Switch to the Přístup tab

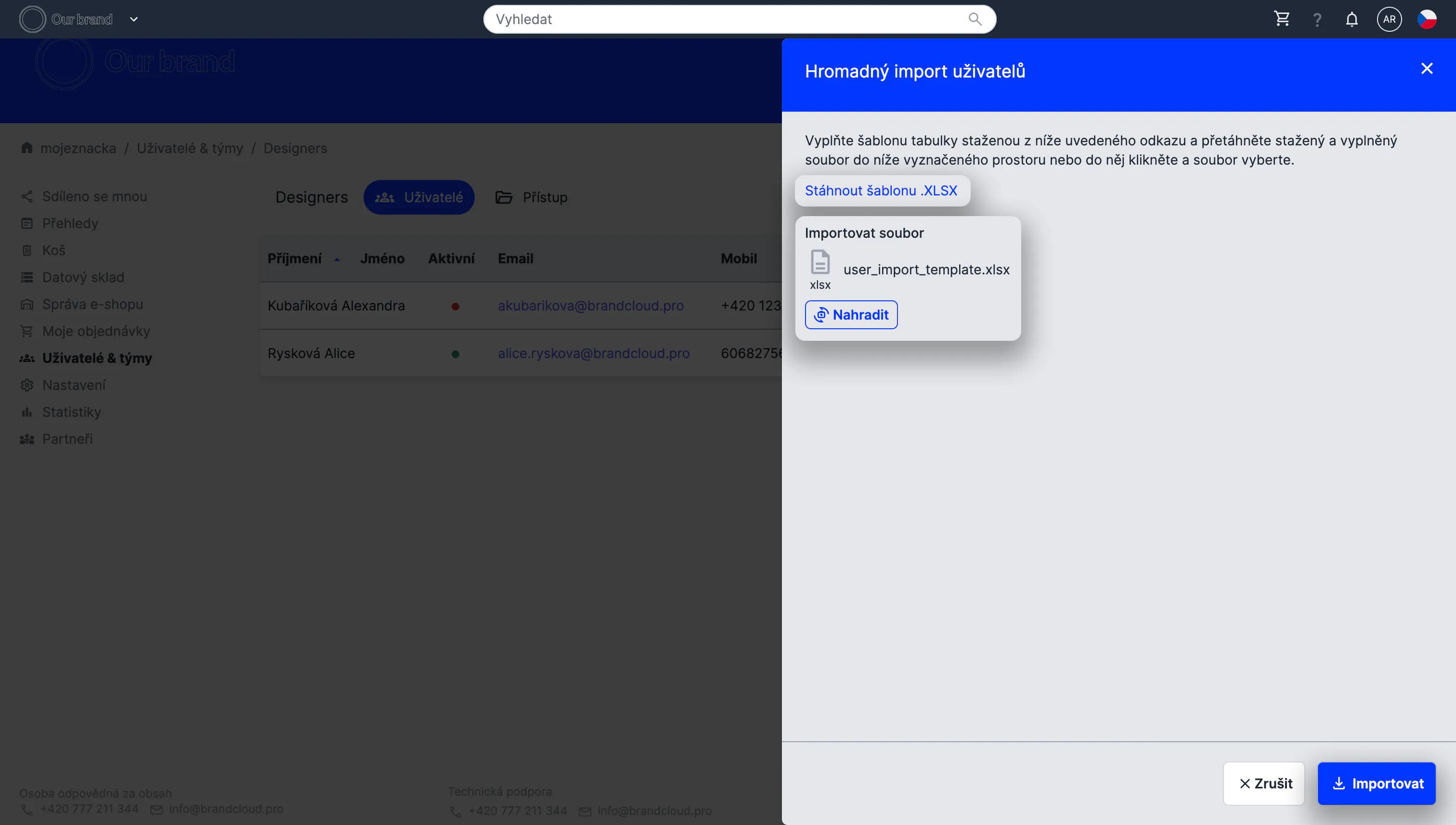click(x=532, y=197)
